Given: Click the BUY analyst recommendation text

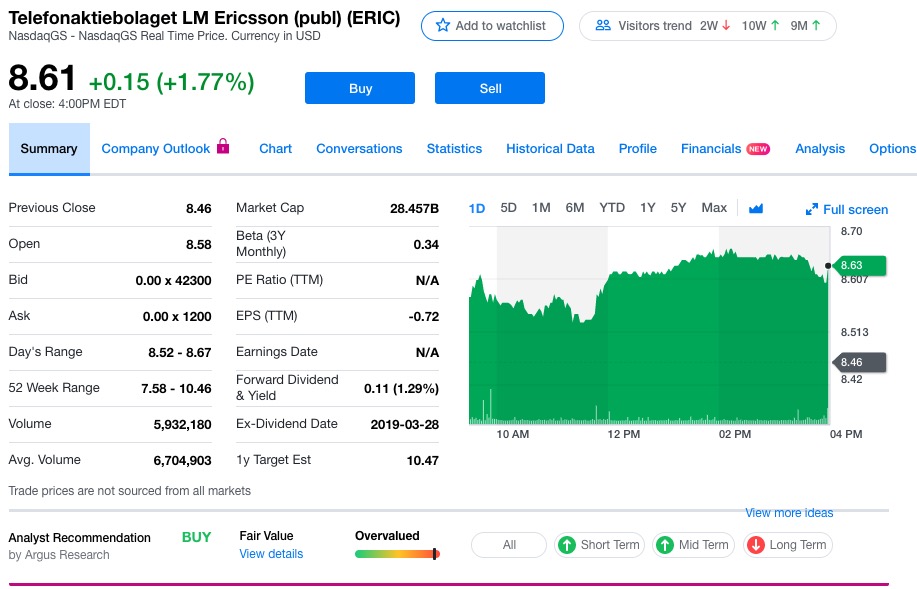Looking at the screenshot, I should tap(196, 537).
